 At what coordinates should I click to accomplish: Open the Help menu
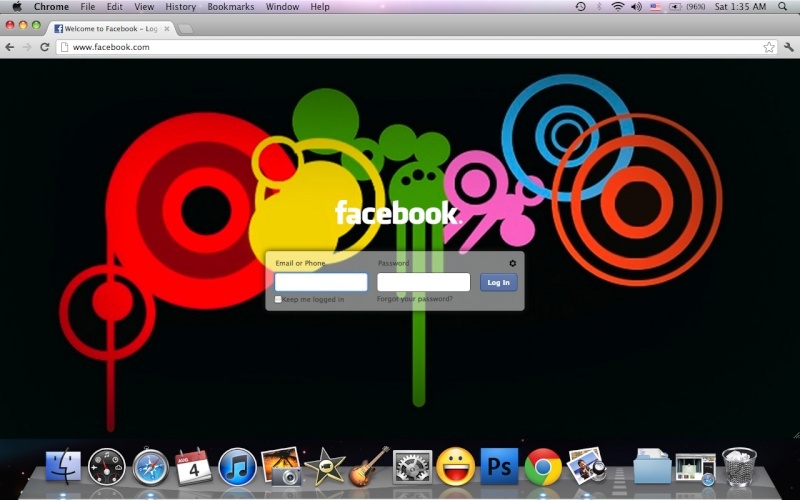pyautogui.click(x=320, y=7)
